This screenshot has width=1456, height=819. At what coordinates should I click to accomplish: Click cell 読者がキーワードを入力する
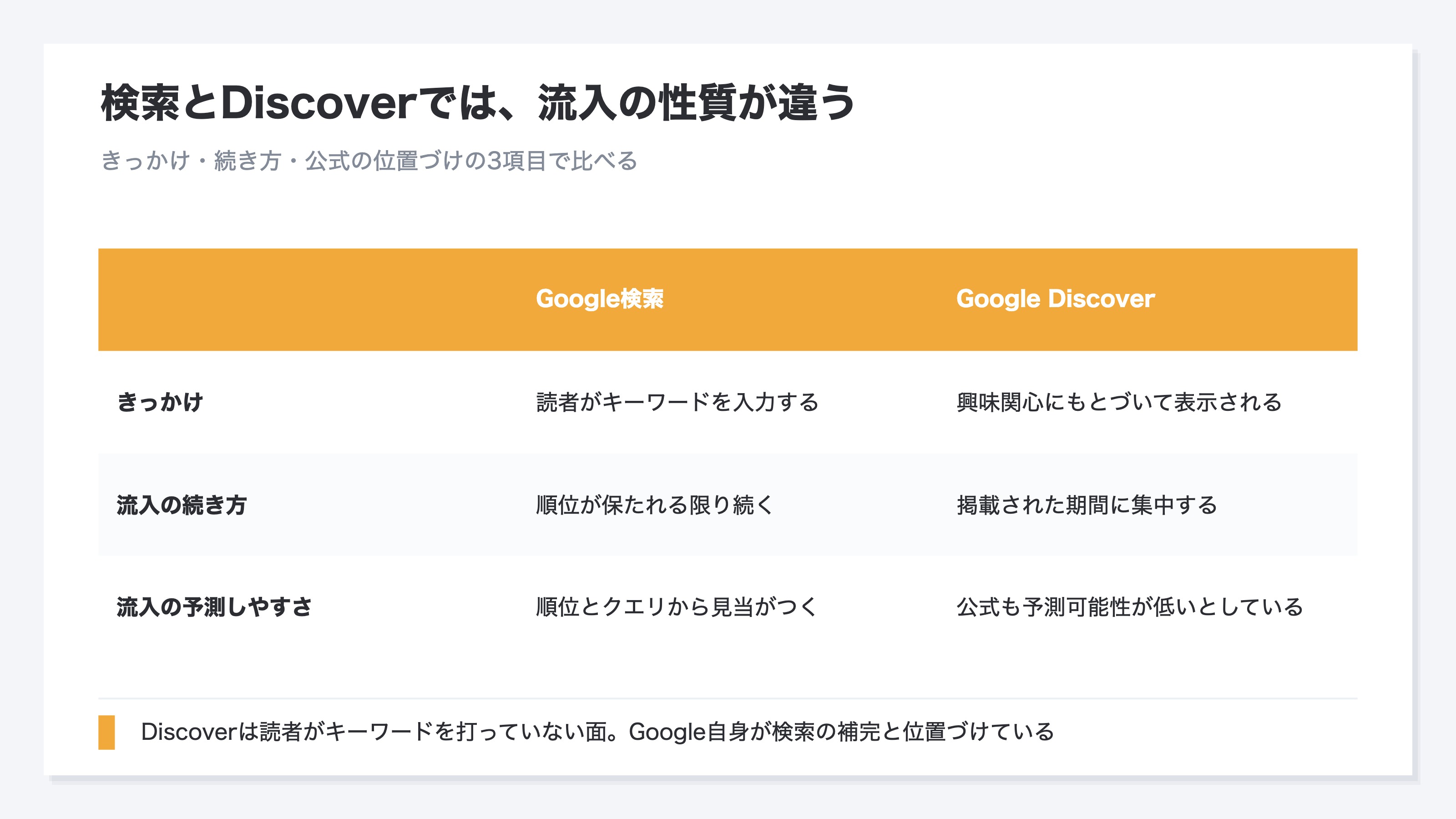tap(677, 402)
